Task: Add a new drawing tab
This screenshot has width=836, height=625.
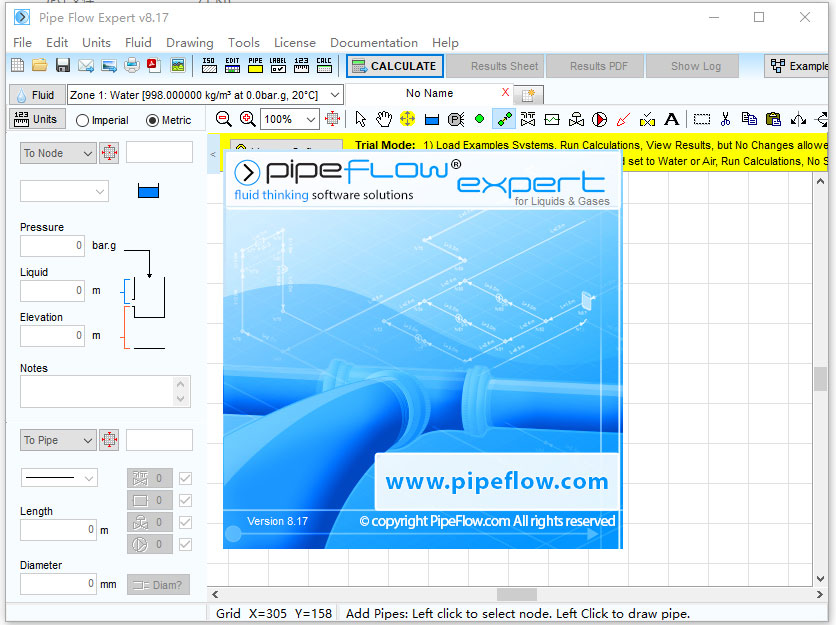Action: point(528,95)
